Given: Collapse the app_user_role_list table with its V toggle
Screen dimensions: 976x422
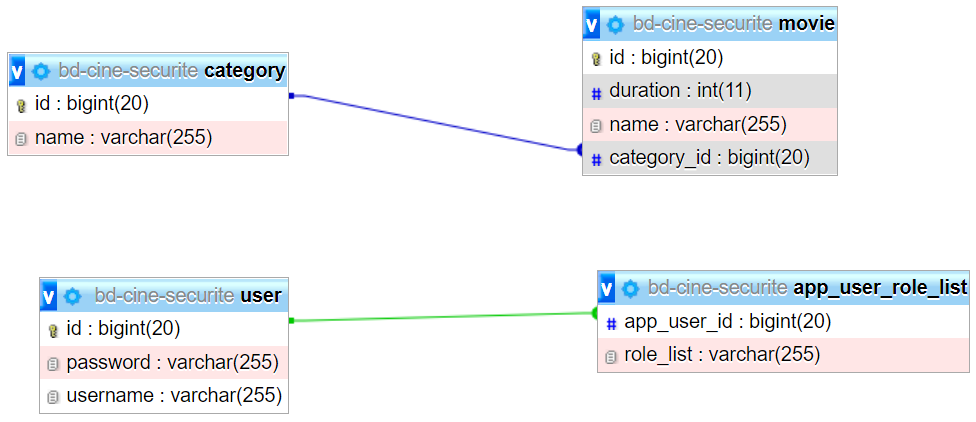Looking at the screenshot, I should click(x=607, y=288).
